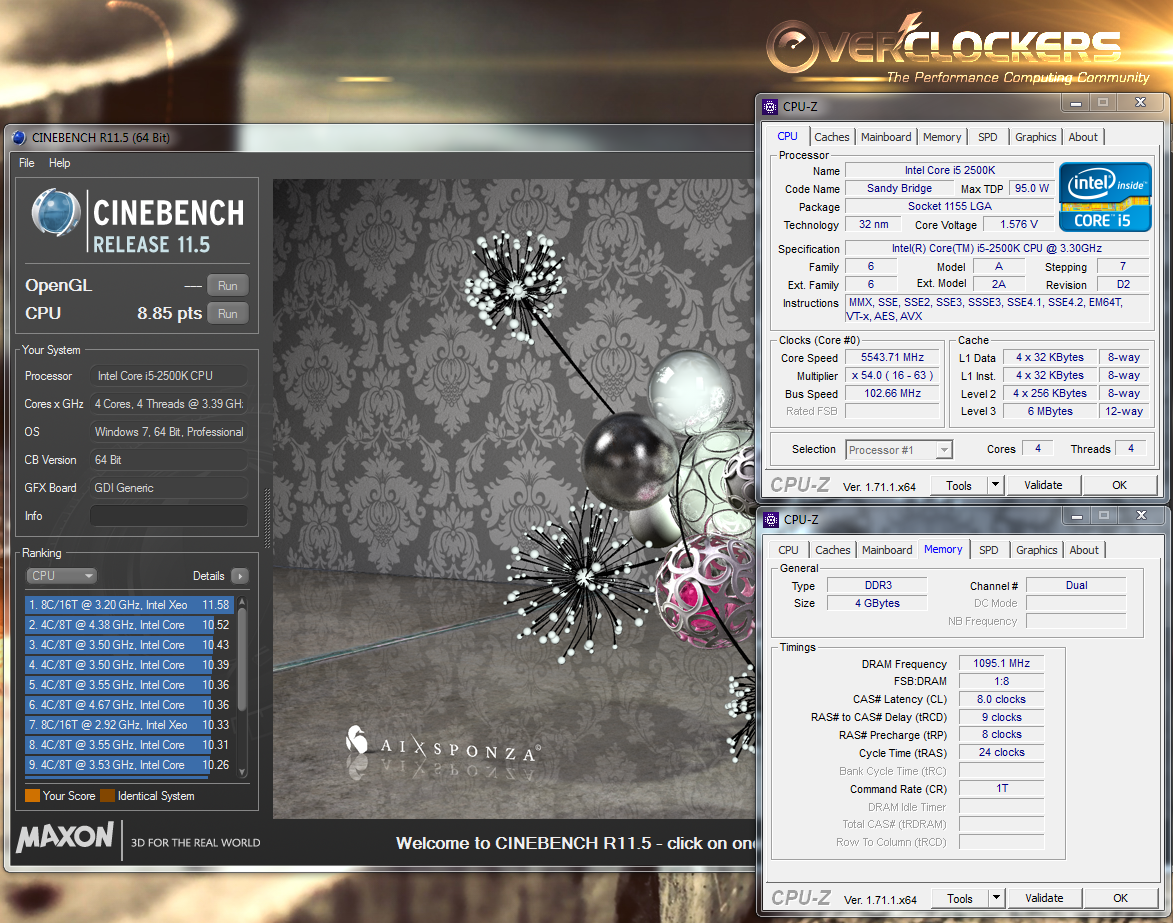Click the Core Voltage value 1.576 V

[1019, 224]
